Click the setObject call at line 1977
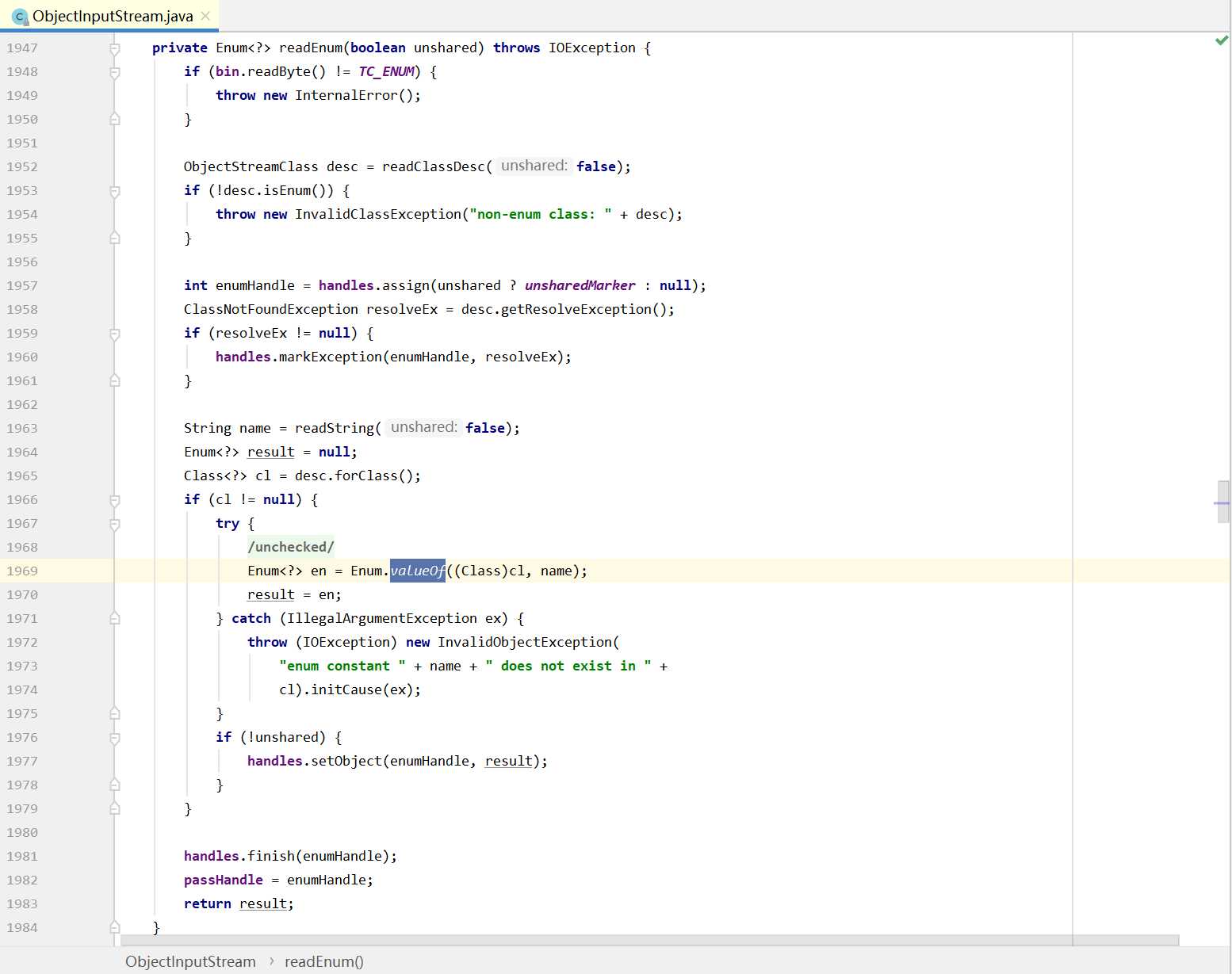The image size is (1232, 974). [x=346, y=761]
